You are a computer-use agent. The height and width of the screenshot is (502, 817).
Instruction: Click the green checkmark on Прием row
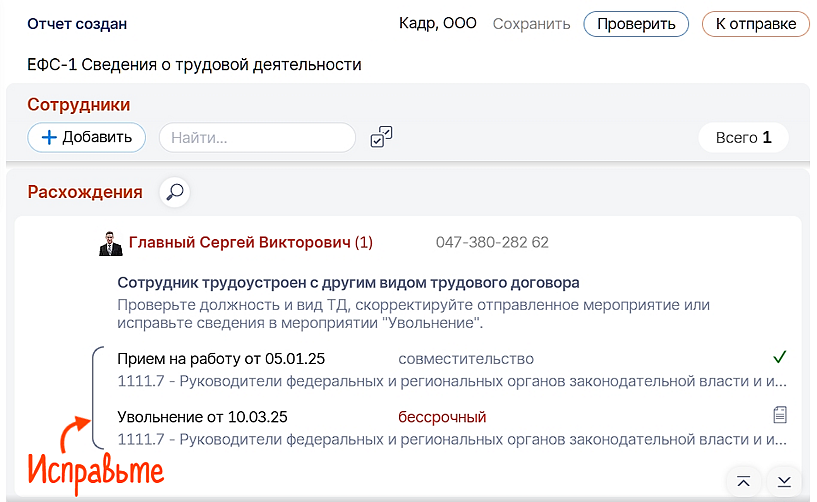[780, 357]
